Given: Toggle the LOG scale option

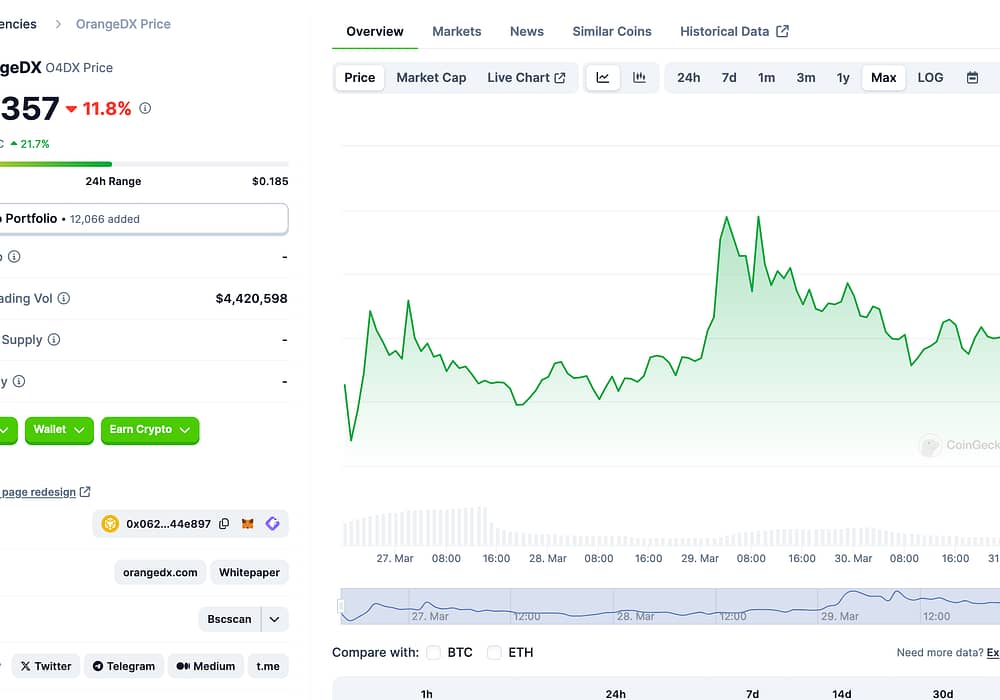Looking at the screenshot, I should point(930,78).
